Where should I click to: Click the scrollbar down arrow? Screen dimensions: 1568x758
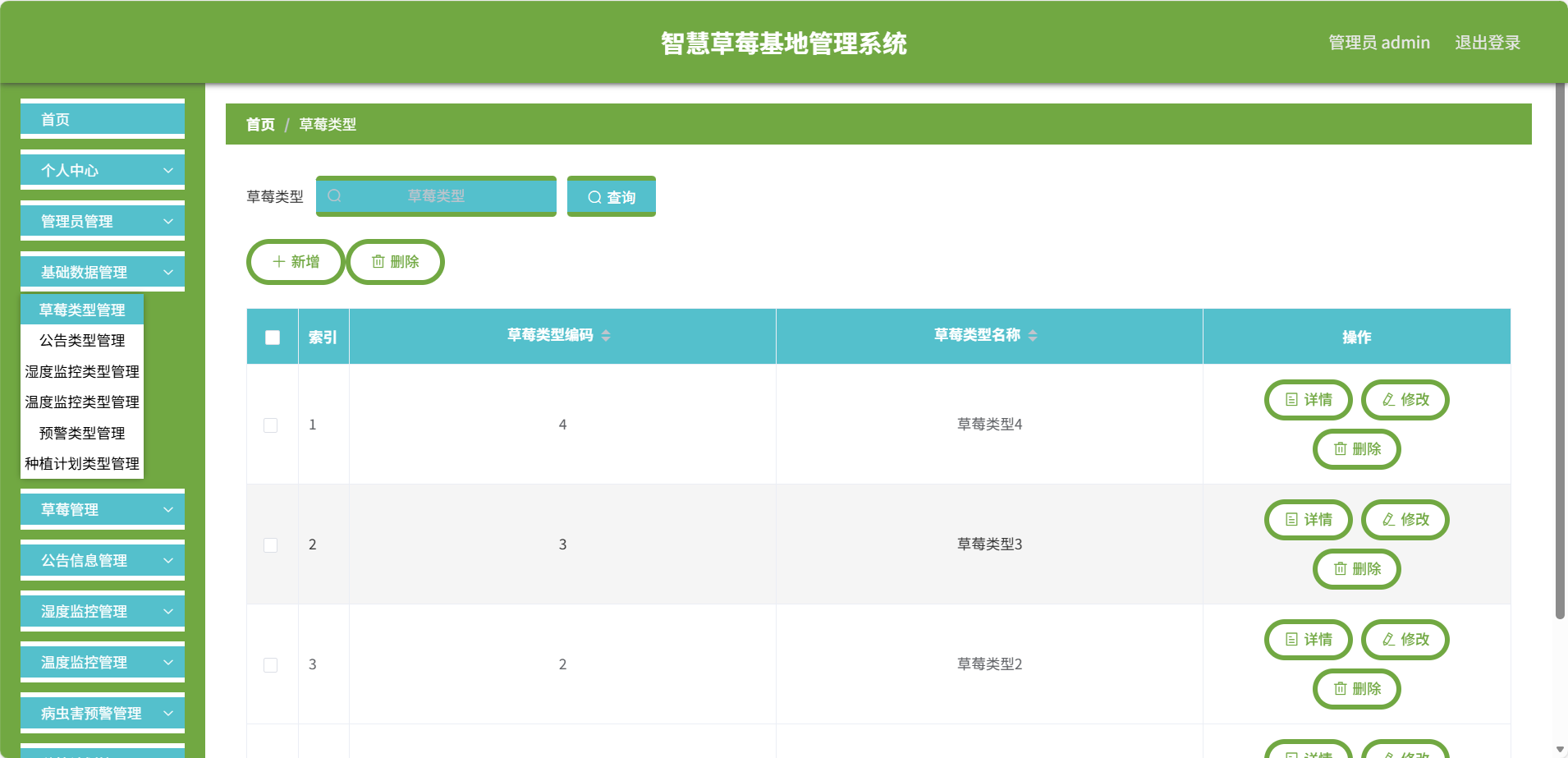pos(1560,750)
